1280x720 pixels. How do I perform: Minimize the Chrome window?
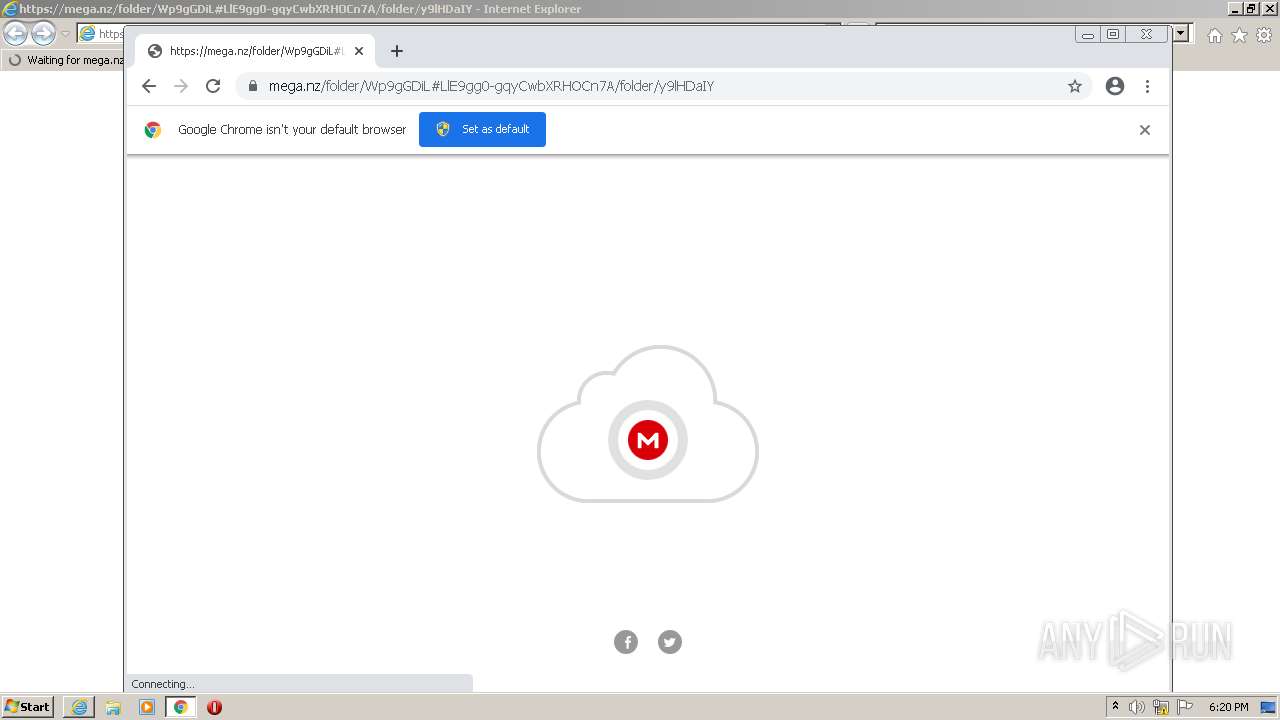[x=1088, y=35]
